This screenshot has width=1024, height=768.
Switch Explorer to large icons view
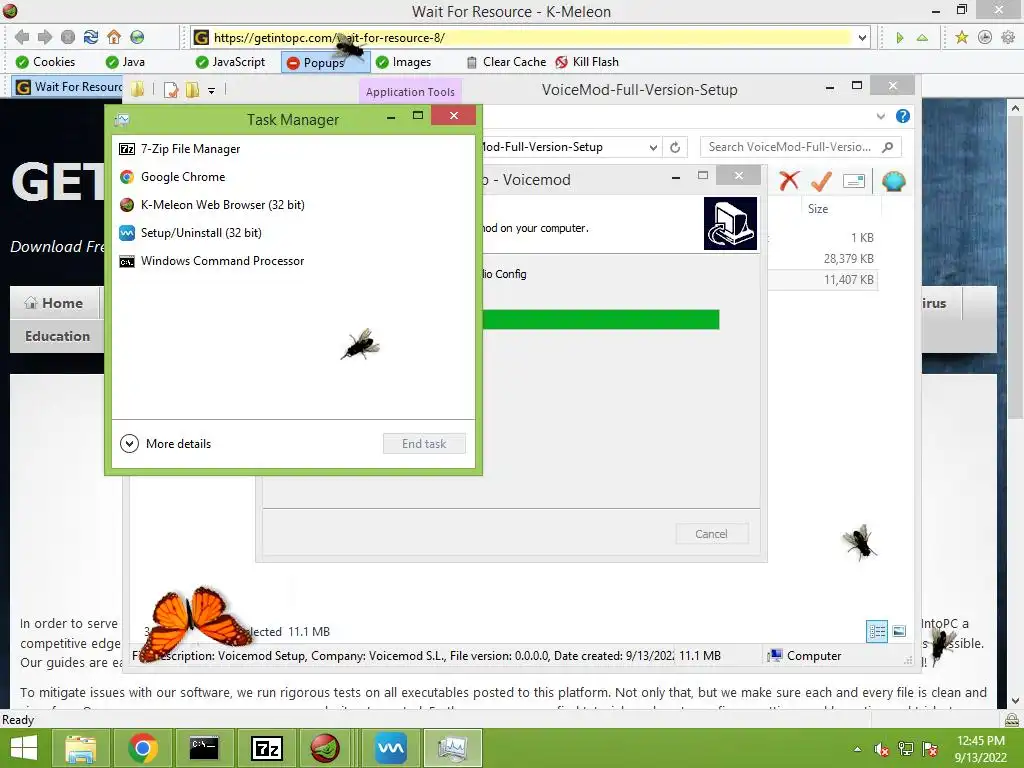[899, 631]
